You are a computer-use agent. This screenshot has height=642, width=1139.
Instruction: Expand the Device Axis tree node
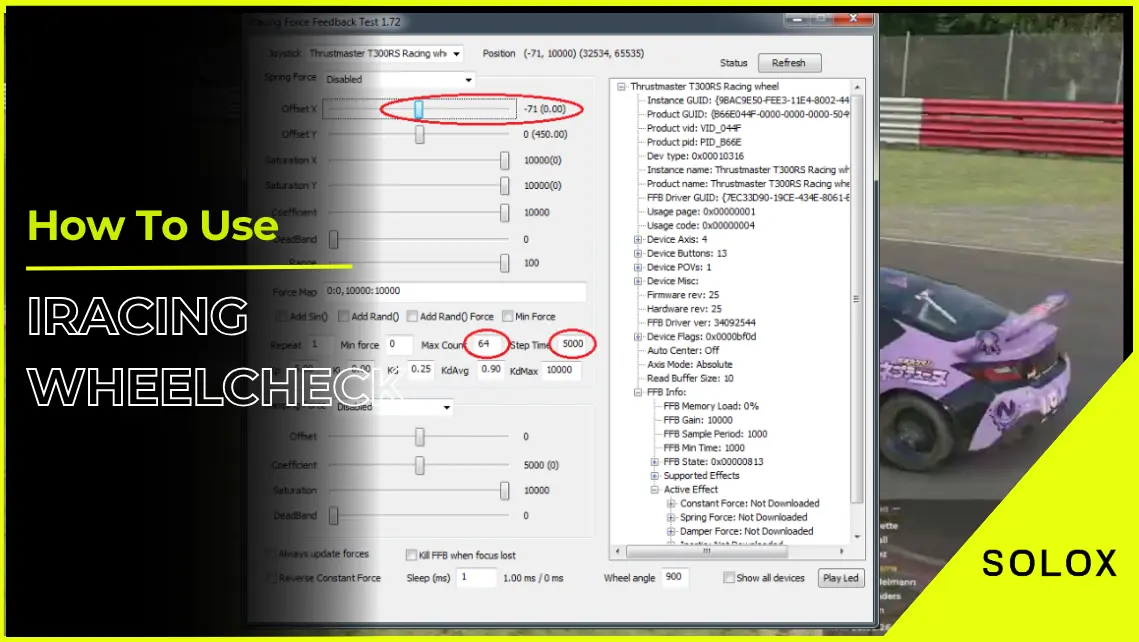[x=638, y=240]
